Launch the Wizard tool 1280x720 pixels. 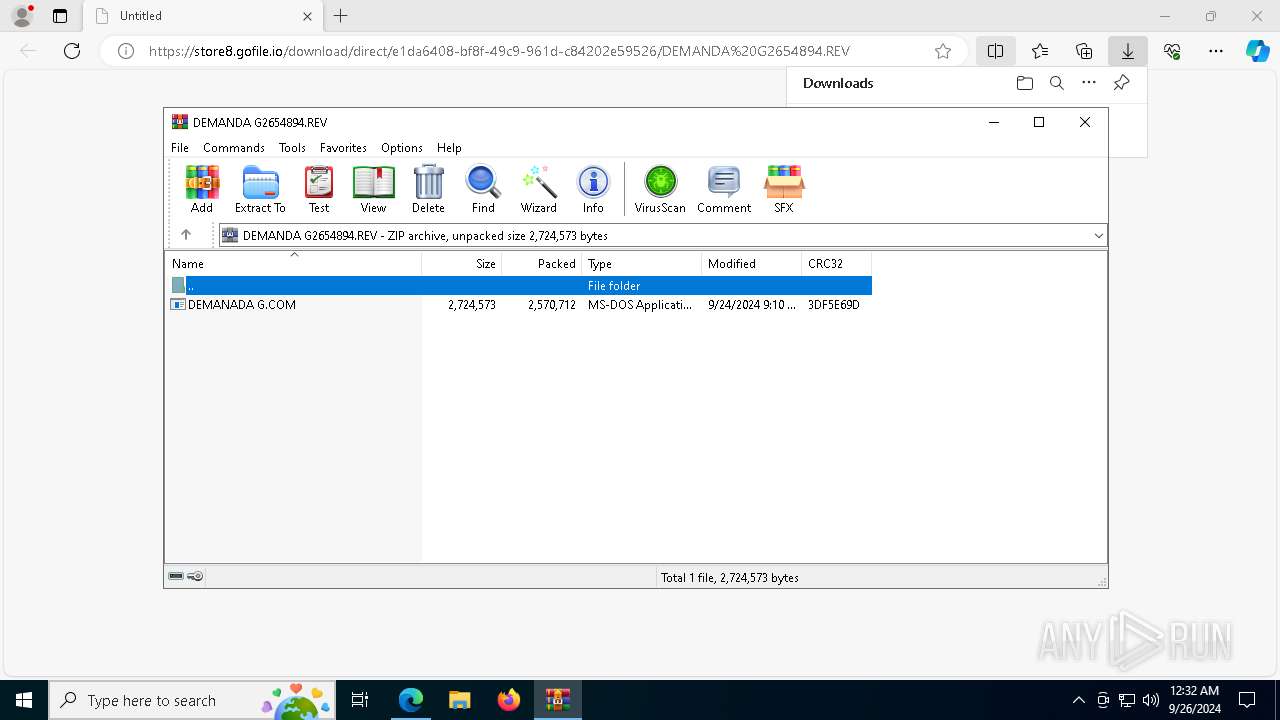[x=538, y=189]
